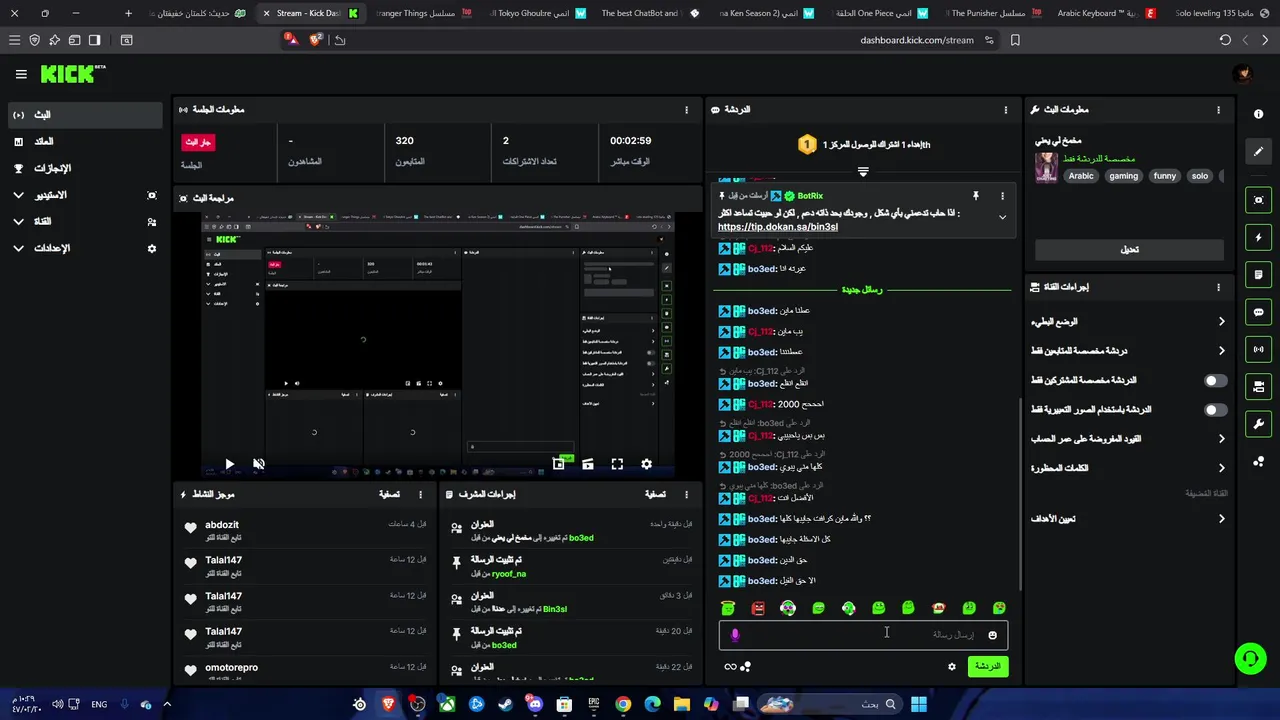
Task: Play the stream preview video
Action: 229,464
